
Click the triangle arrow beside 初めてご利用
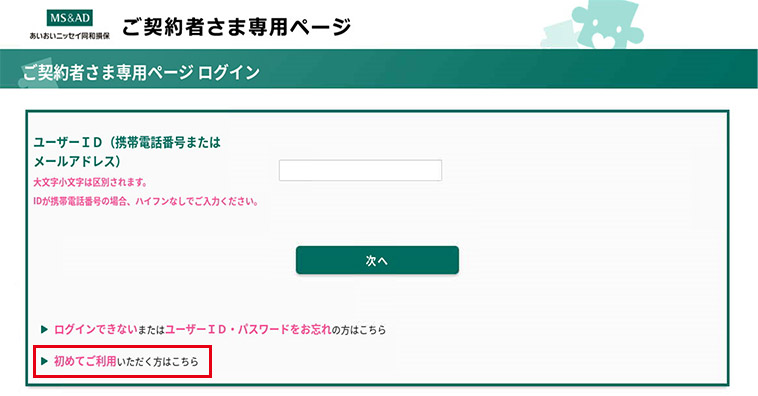(x=44, y=361)
